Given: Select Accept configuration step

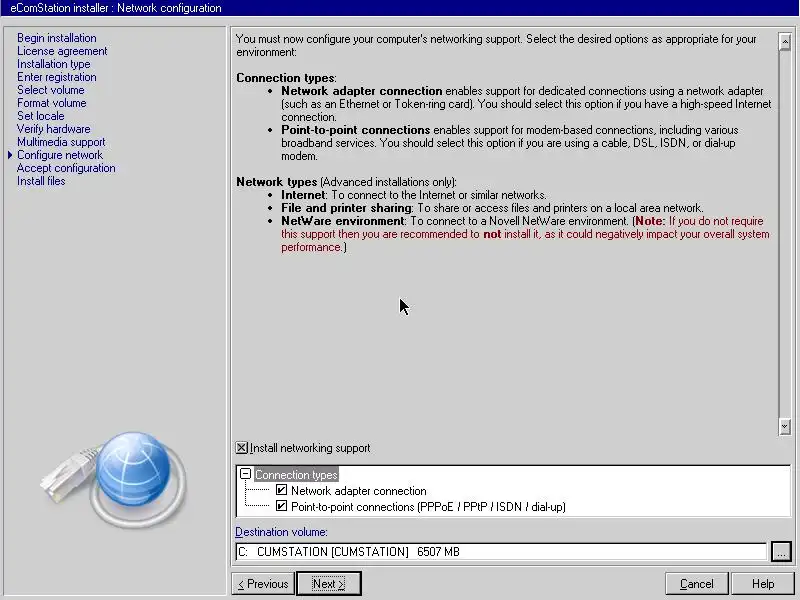Looking at the screenshot, I should pos(66,168).
